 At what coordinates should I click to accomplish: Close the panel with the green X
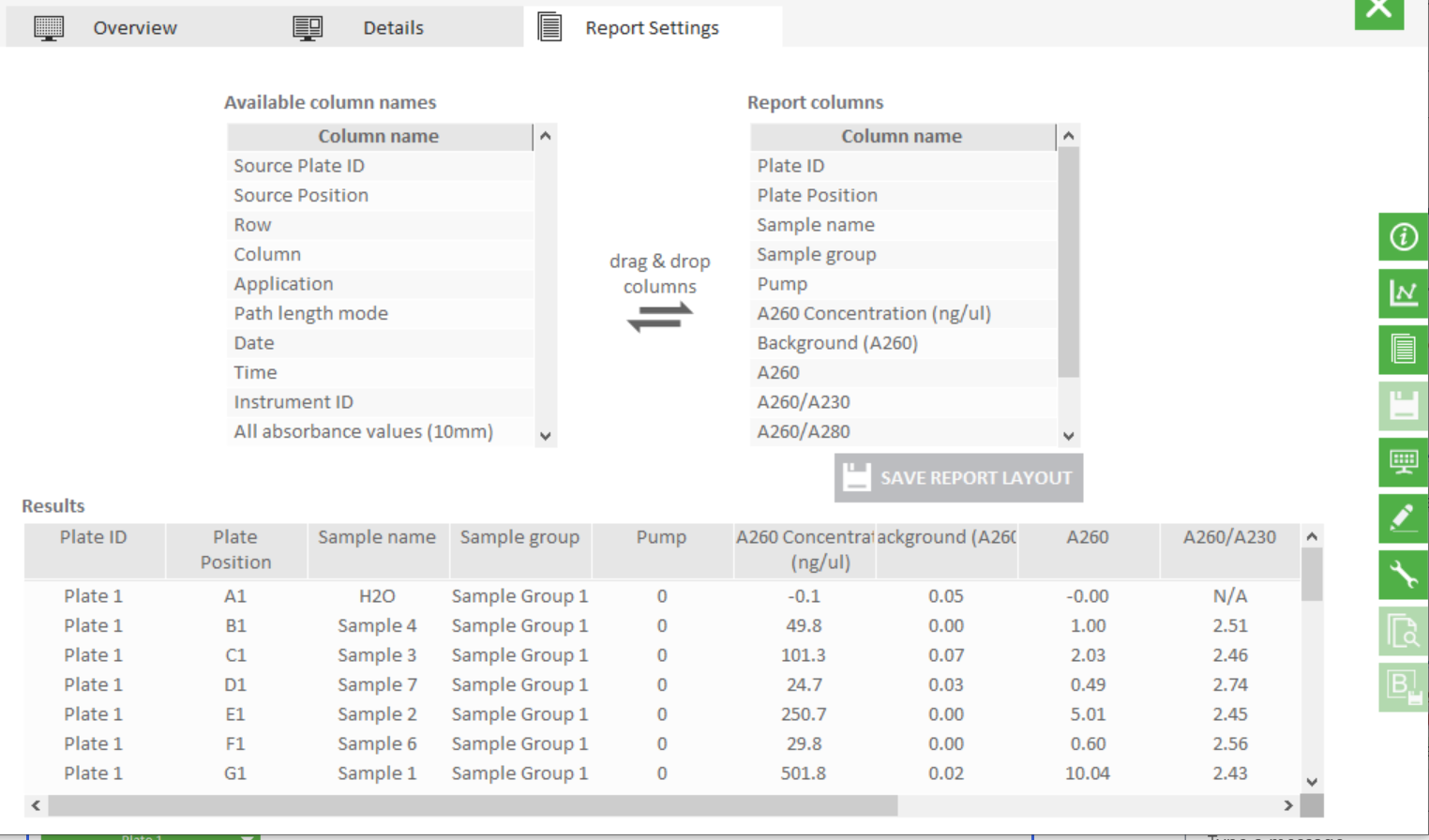(1378, 11)
